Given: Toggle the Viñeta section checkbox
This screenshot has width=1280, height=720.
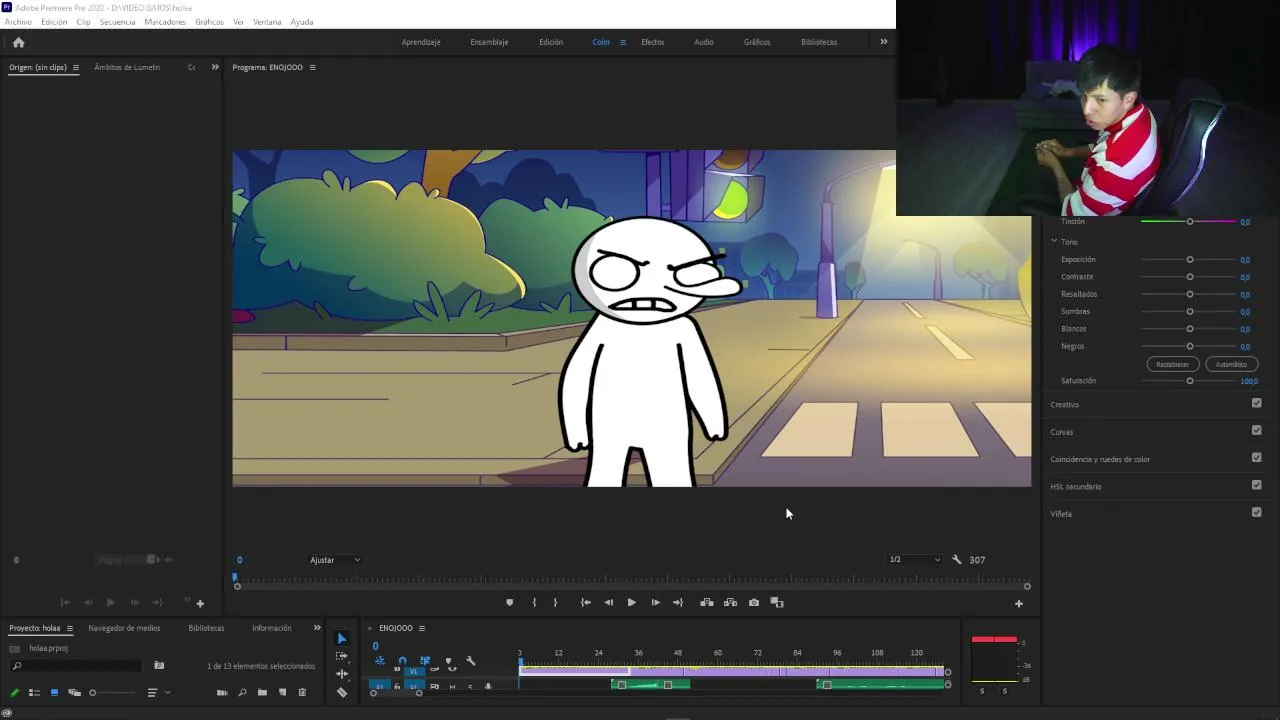Looking at the screenshot, I should click(1256, 512).
